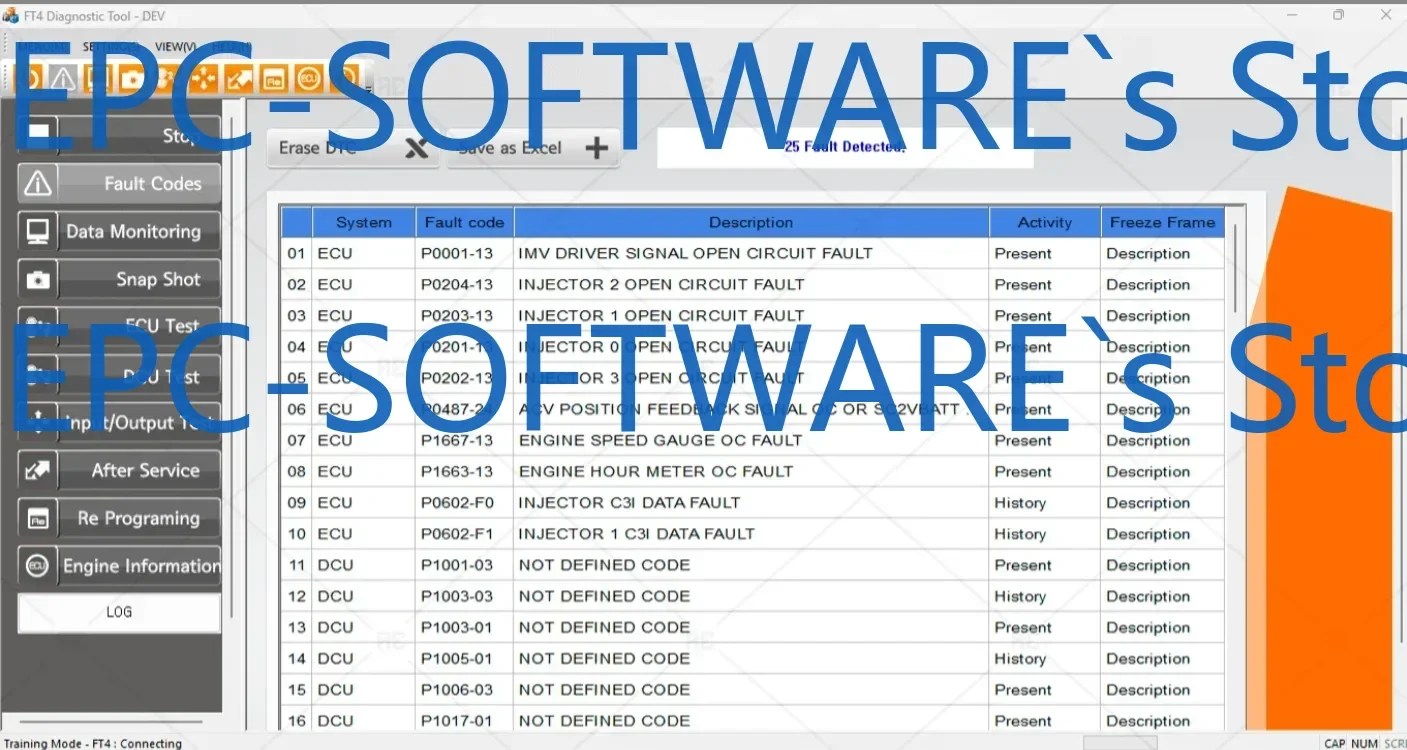Click the camera icon in the top toolbar
Screen dimensions: 1407x750
[x=132, y=78]
